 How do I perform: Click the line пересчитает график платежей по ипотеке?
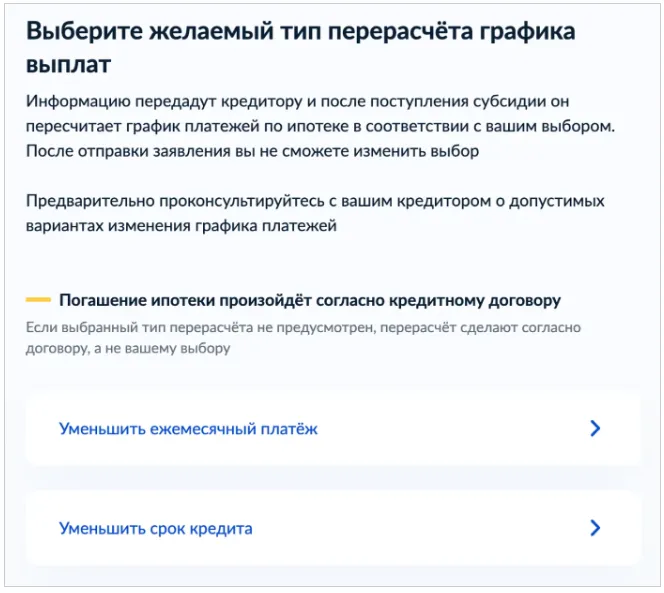[330, 127]
